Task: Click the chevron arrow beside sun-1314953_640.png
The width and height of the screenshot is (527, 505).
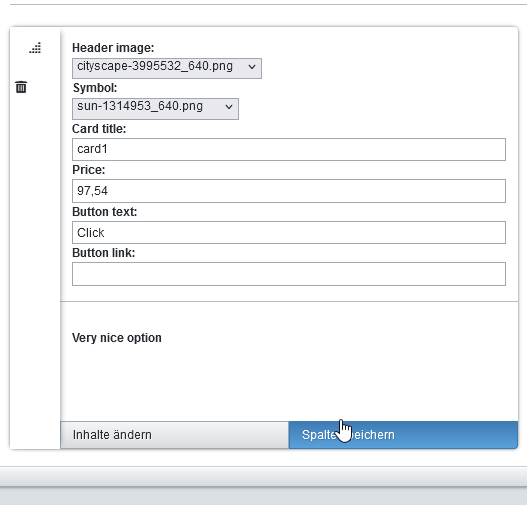Action: coord(229,107)
